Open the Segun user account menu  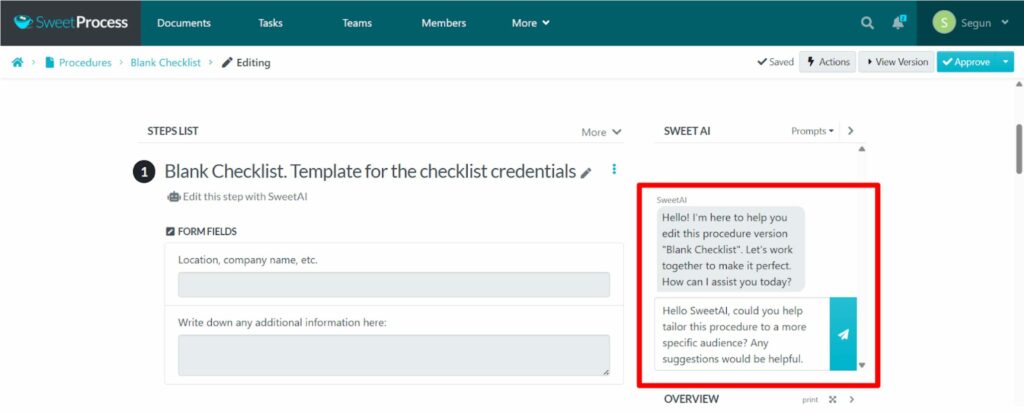(x=971, y=23)
